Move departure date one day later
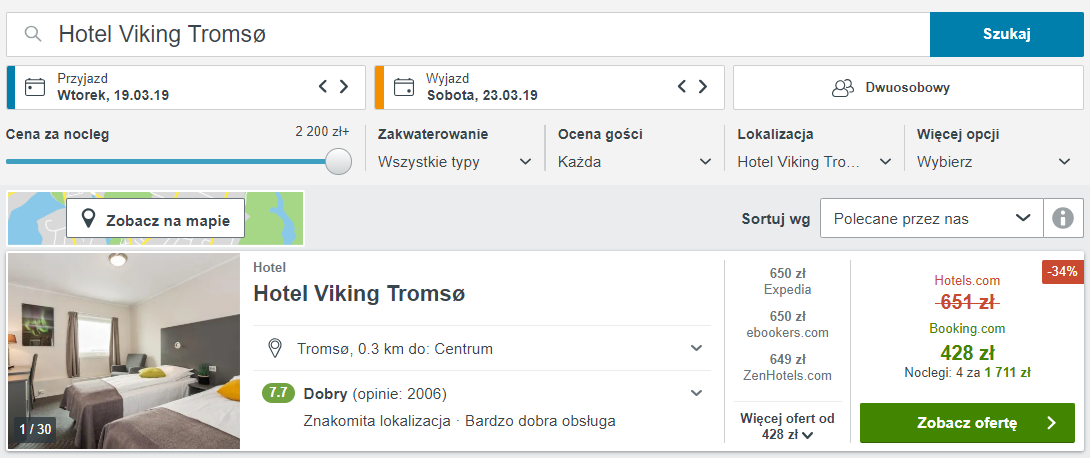The image size is (1090, 458). tap(703, 87)
